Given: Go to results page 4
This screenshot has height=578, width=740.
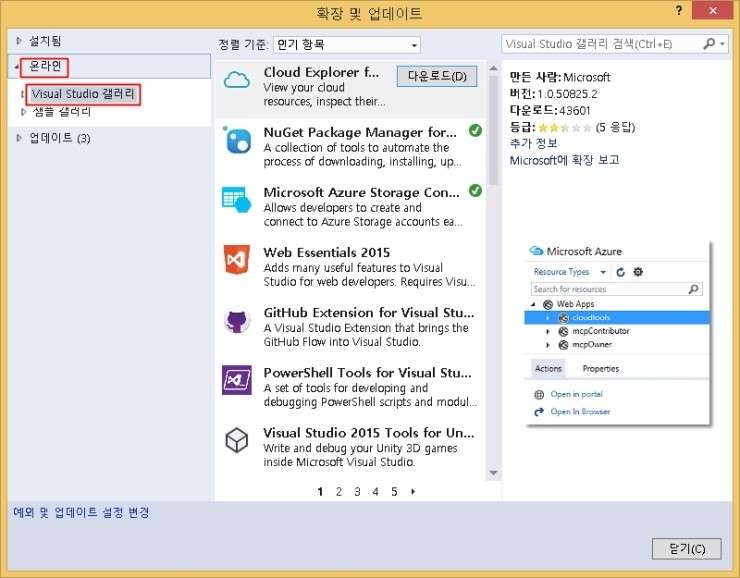Looking at the screenshot, I should [x=376, y=492].
